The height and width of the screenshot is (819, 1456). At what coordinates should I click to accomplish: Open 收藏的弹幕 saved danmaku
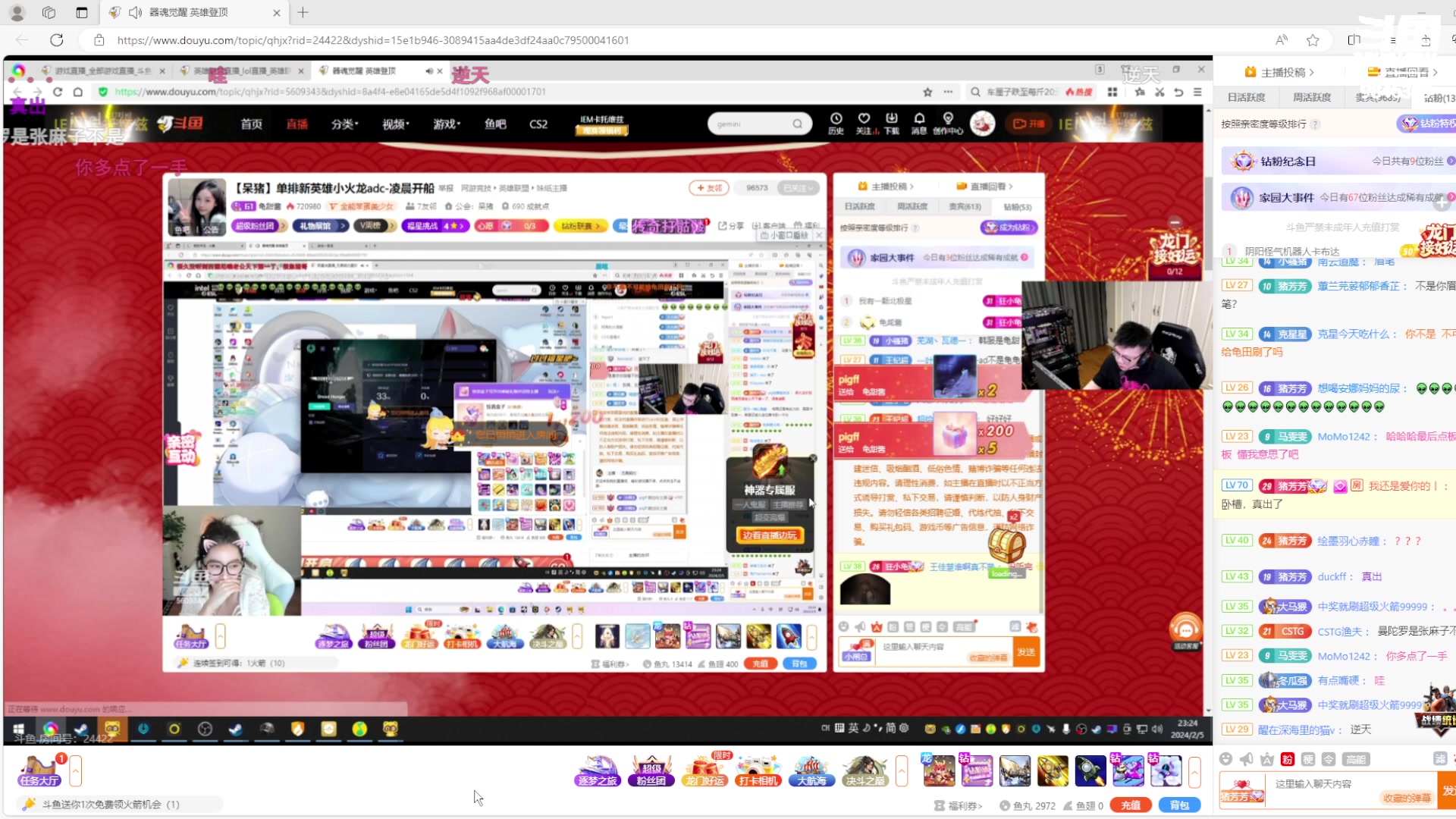[x=1407, y=798]
